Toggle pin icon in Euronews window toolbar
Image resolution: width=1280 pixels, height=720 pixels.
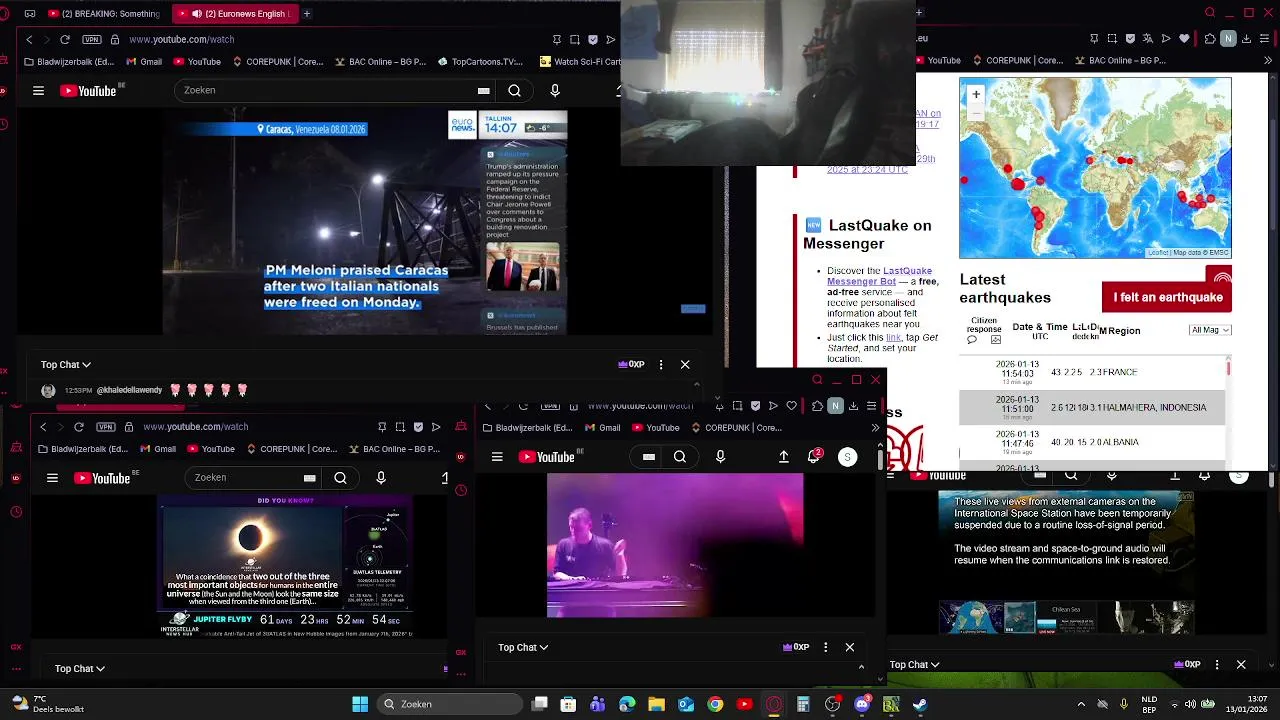click(557, 39)
